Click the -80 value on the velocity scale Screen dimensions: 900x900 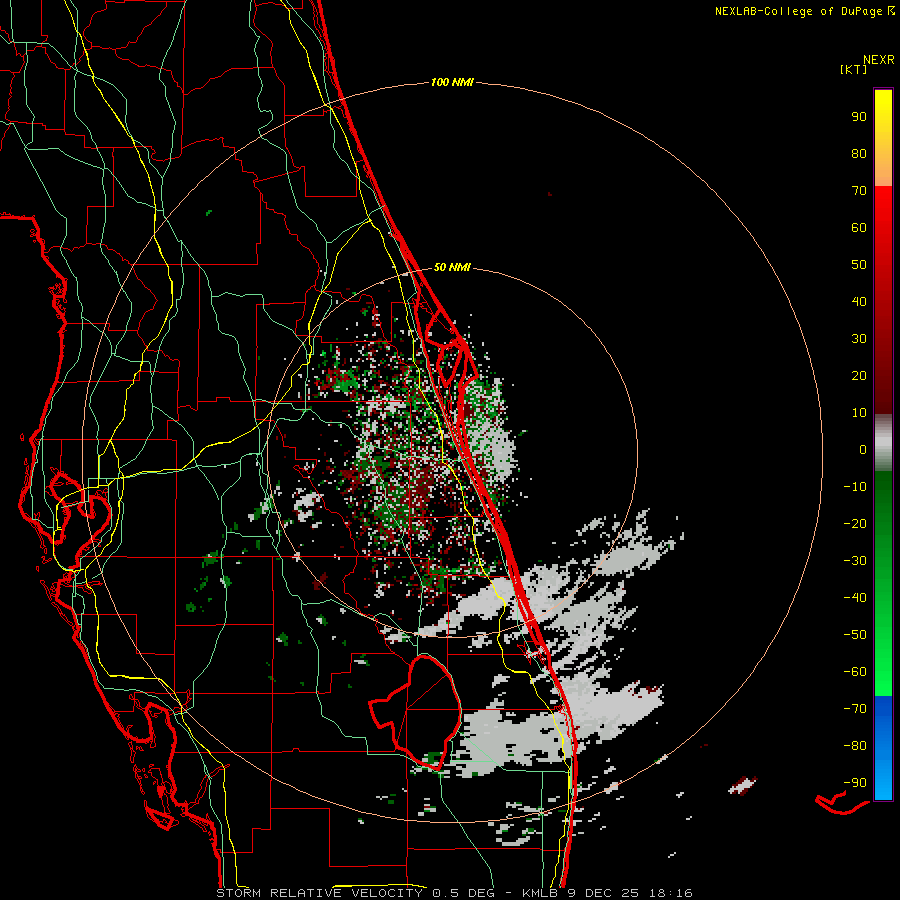tap(855, 746)
